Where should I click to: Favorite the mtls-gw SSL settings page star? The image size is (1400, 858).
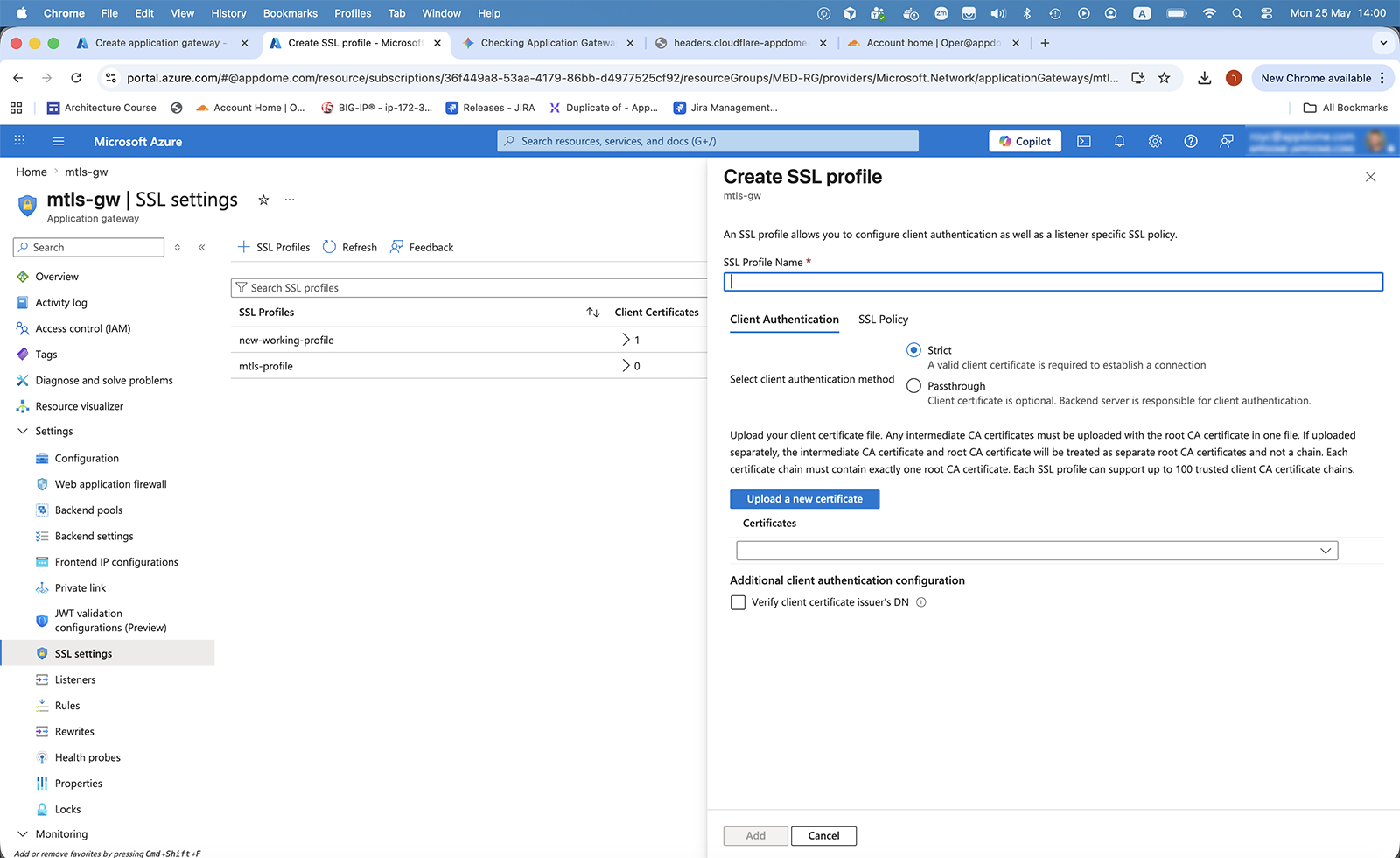263,200
